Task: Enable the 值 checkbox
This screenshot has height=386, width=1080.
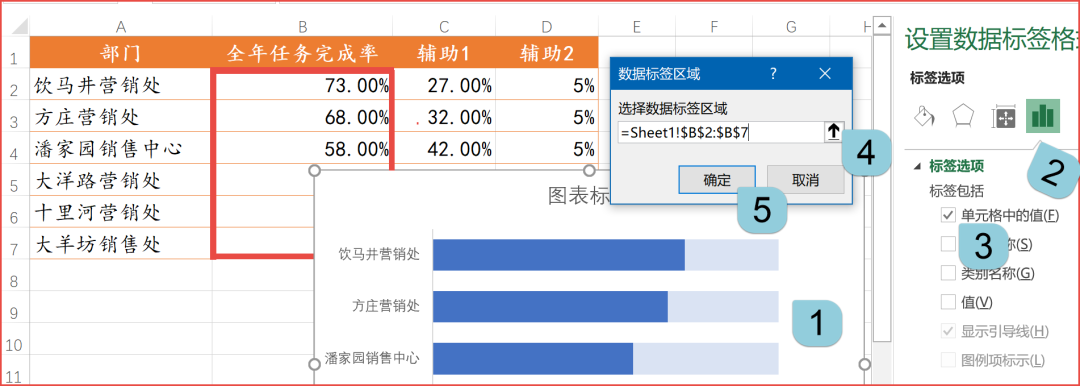Action: (948, 301)
